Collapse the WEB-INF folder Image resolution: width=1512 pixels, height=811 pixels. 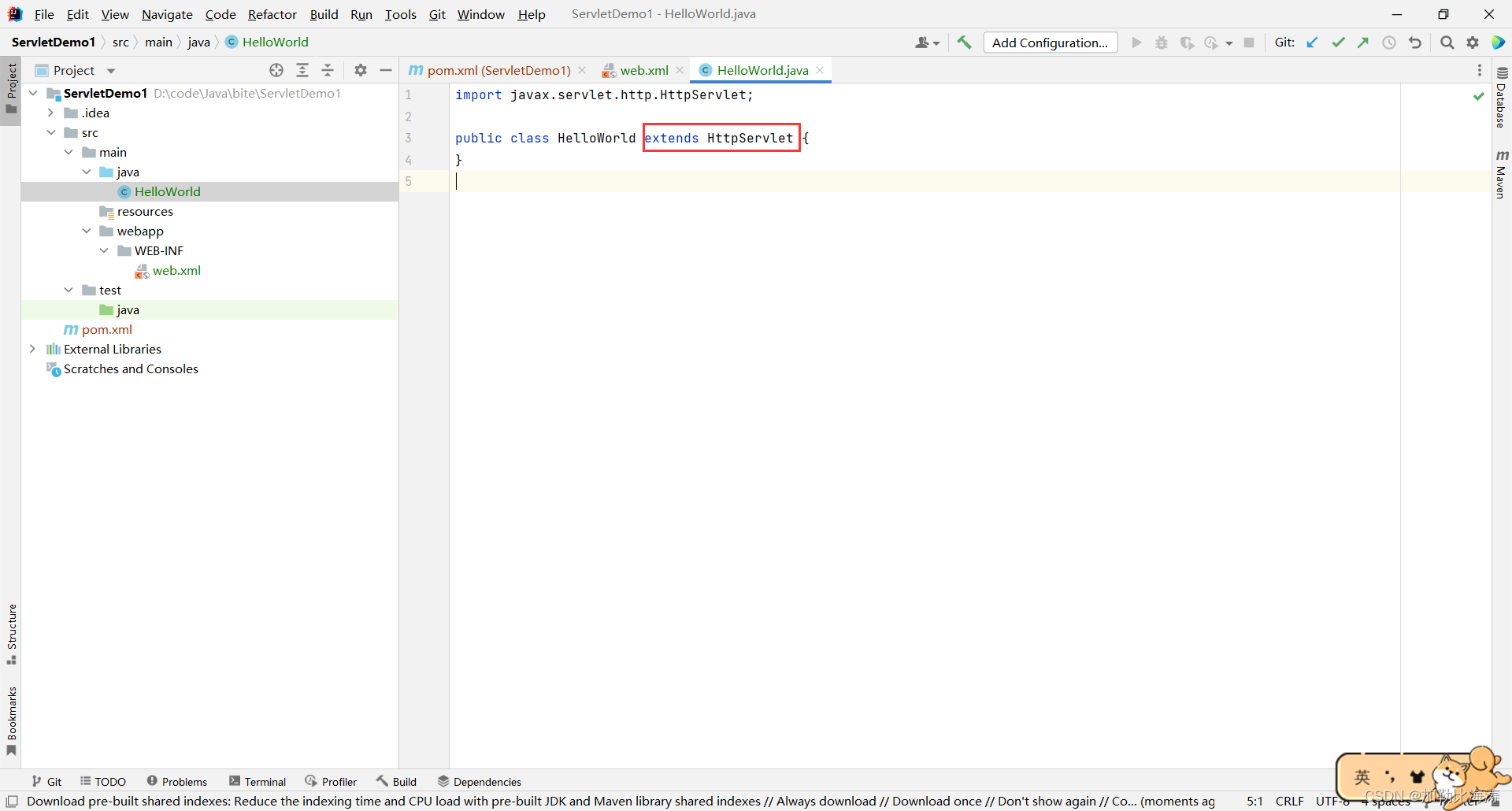pyautogui.click(x=105, y=250)
